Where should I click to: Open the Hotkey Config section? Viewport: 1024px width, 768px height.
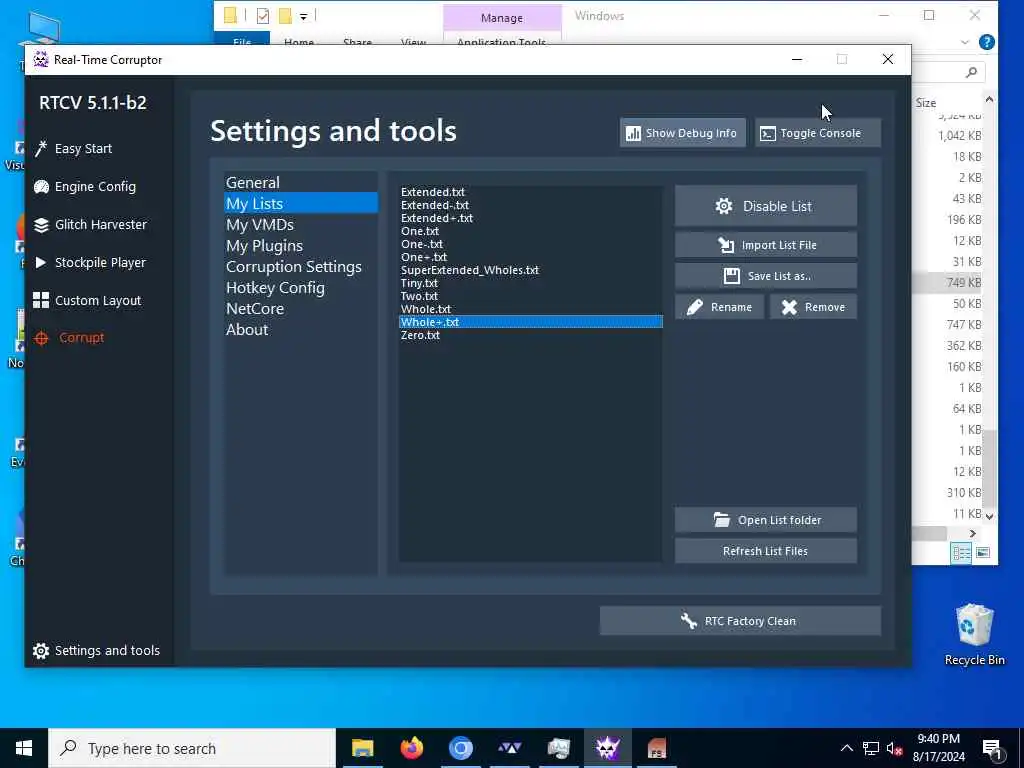(300, 287)
